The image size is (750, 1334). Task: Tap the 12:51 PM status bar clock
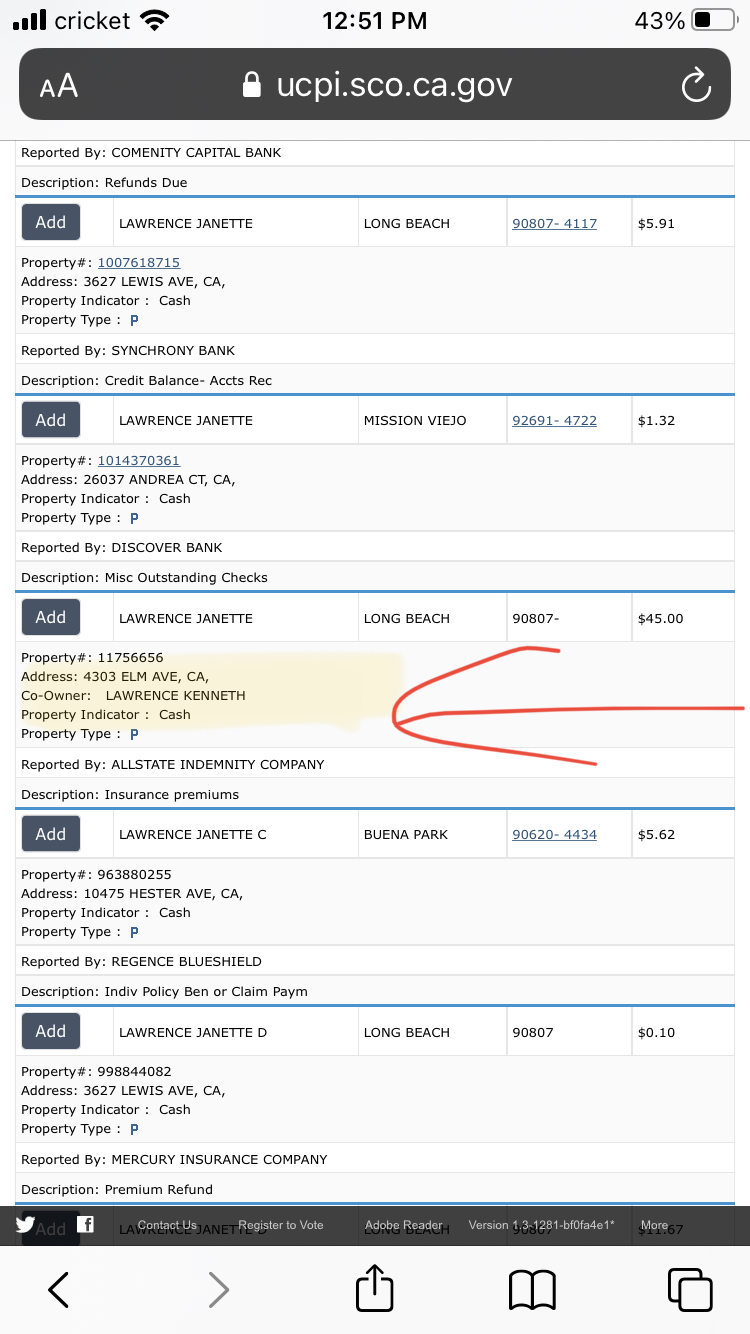click(375, 20)
